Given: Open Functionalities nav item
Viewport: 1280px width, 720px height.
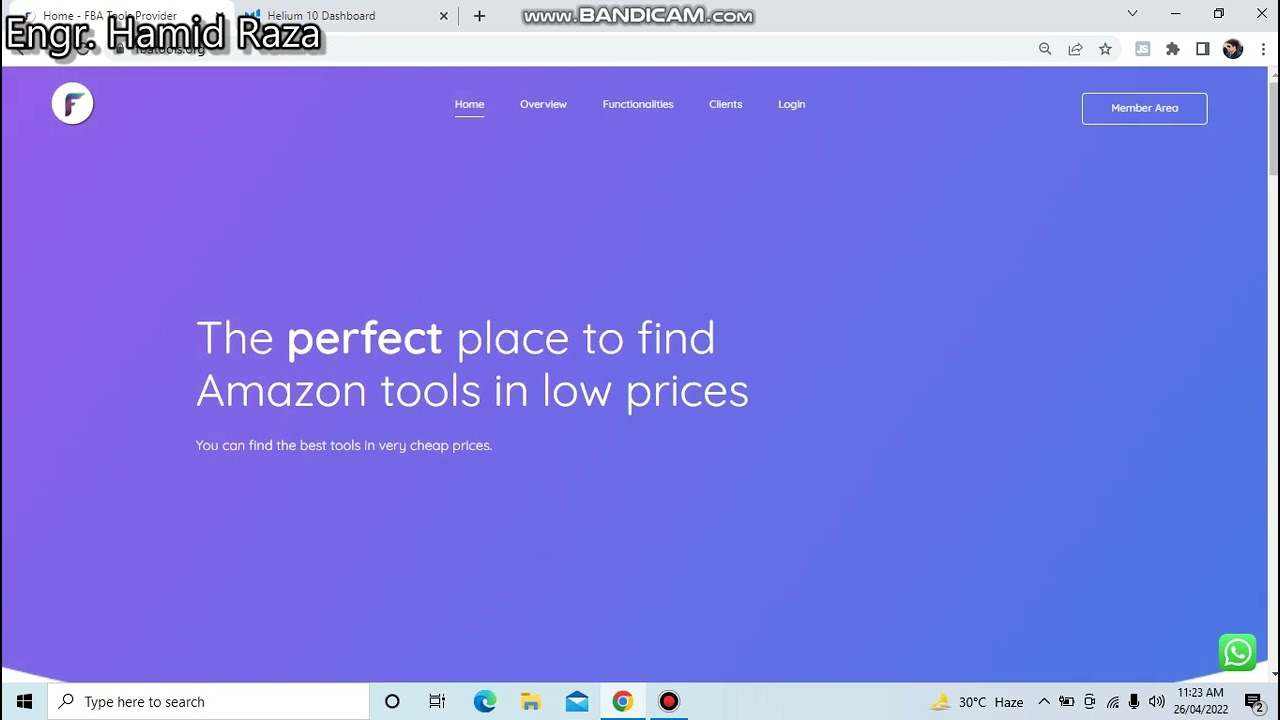Looking at the screenshot, I should [638, 104].
